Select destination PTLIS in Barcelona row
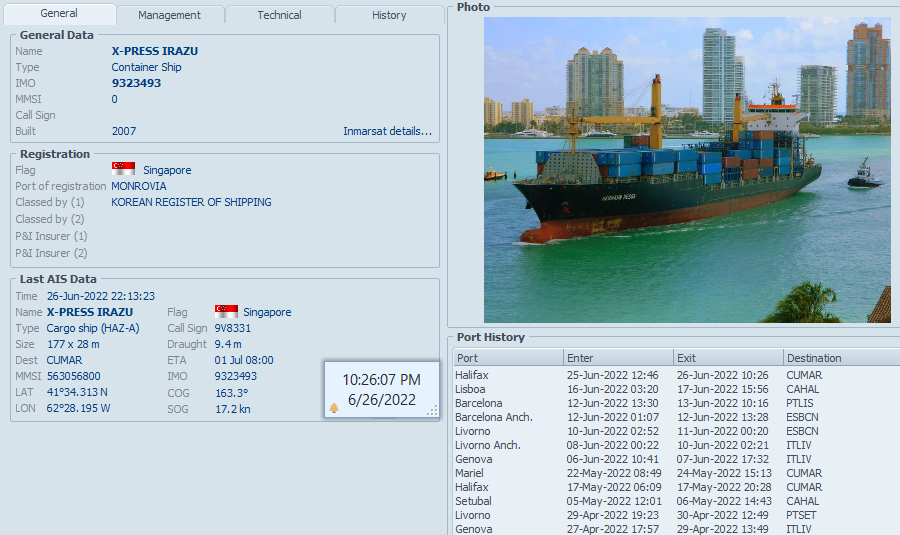The image size is (900, 535). click(800, 404)
